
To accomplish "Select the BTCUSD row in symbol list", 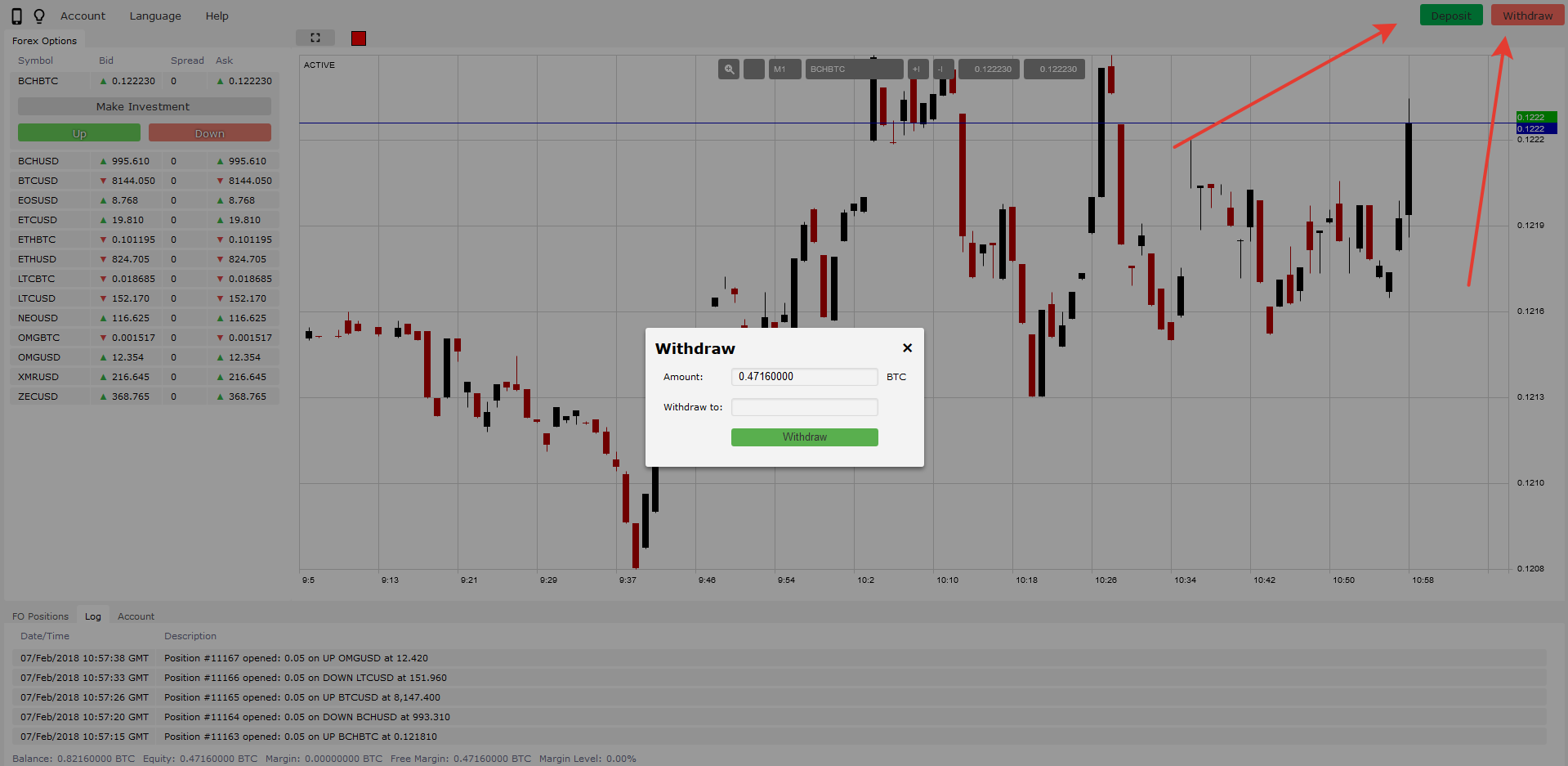I will pos(38,181).
